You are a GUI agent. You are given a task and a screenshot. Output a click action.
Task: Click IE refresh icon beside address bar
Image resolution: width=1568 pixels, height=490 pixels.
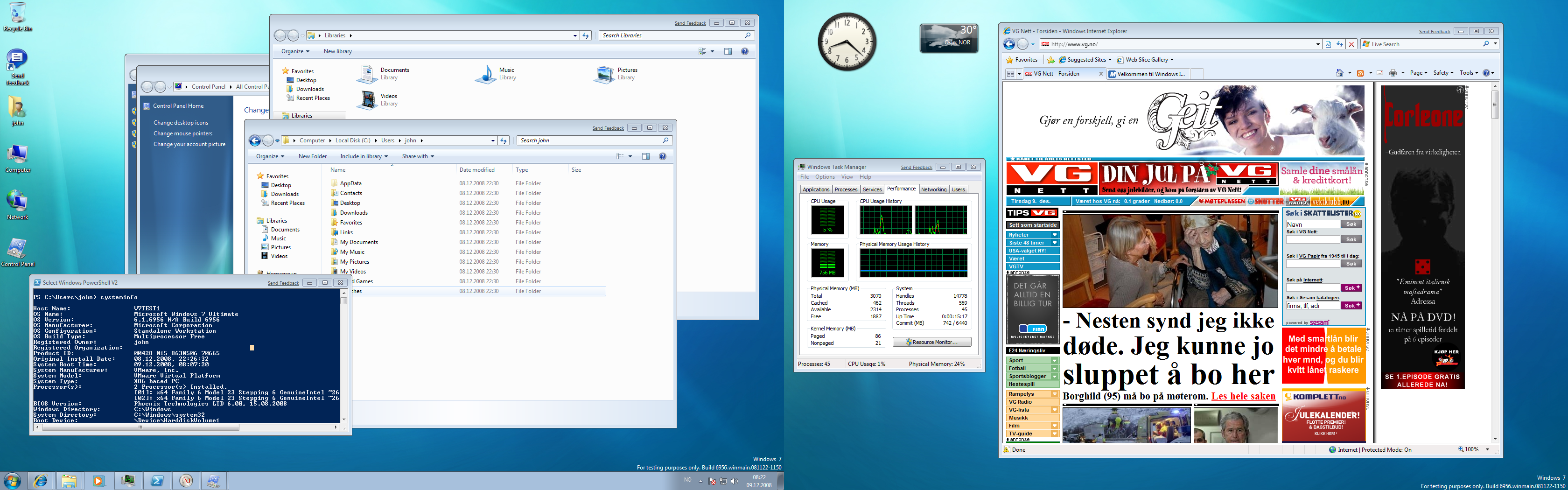pyautogui.click(x=1340, y=44)
